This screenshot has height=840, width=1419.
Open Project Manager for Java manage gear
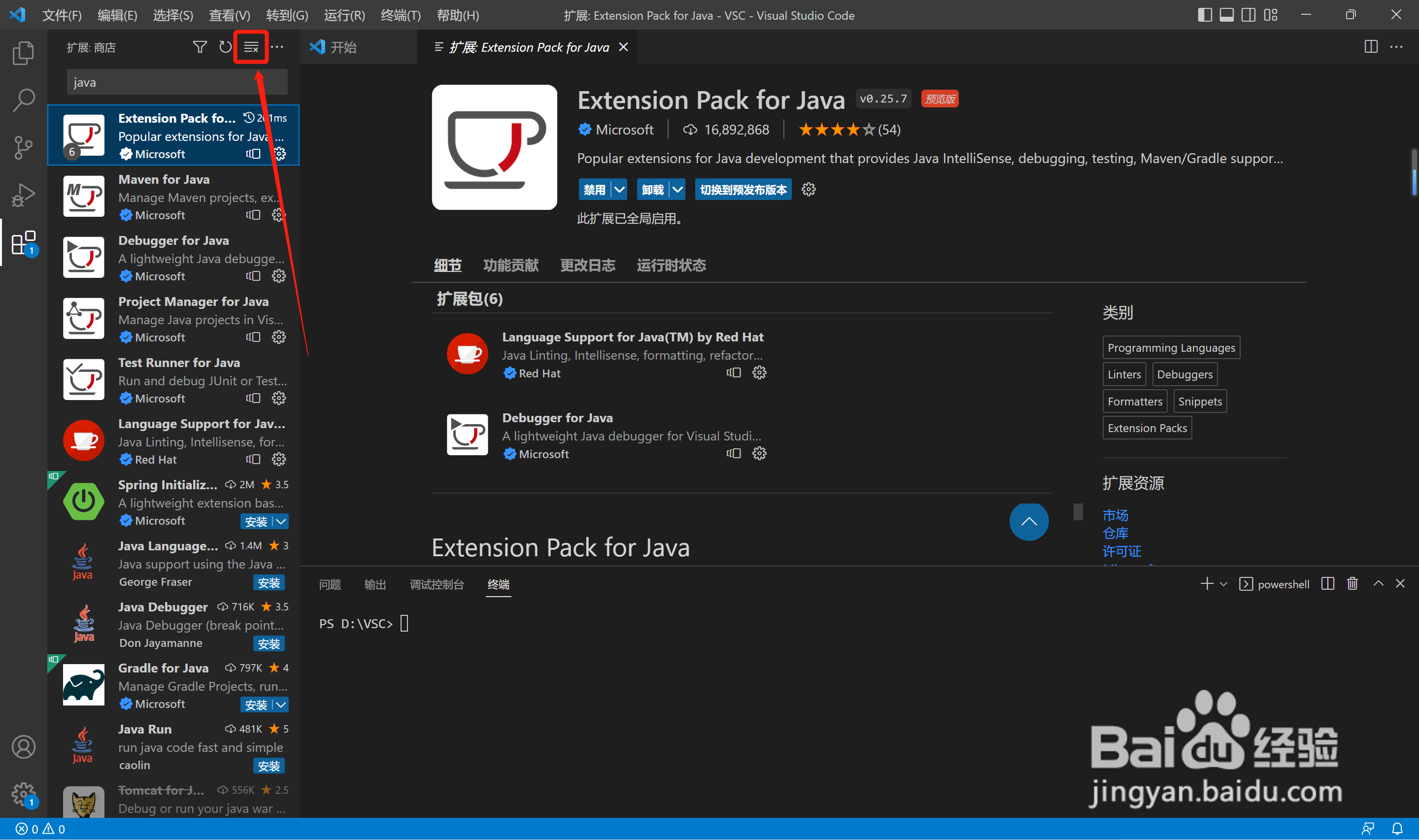278,337
